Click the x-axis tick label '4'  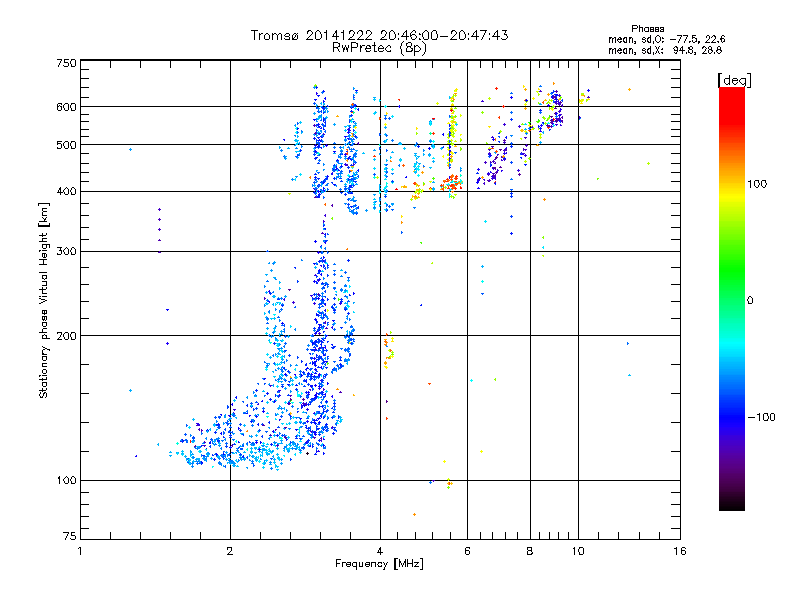380,551
